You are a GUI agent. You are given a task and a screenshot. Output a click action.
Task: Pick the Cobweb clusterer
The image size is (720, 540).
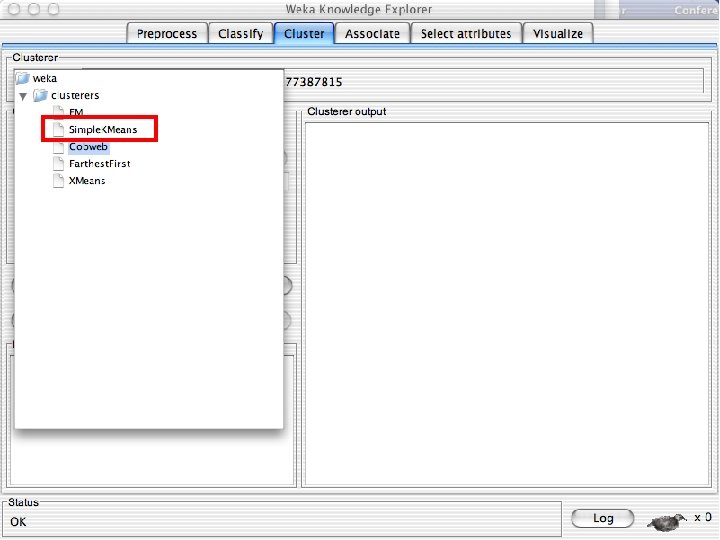click(x=88, y=147)
